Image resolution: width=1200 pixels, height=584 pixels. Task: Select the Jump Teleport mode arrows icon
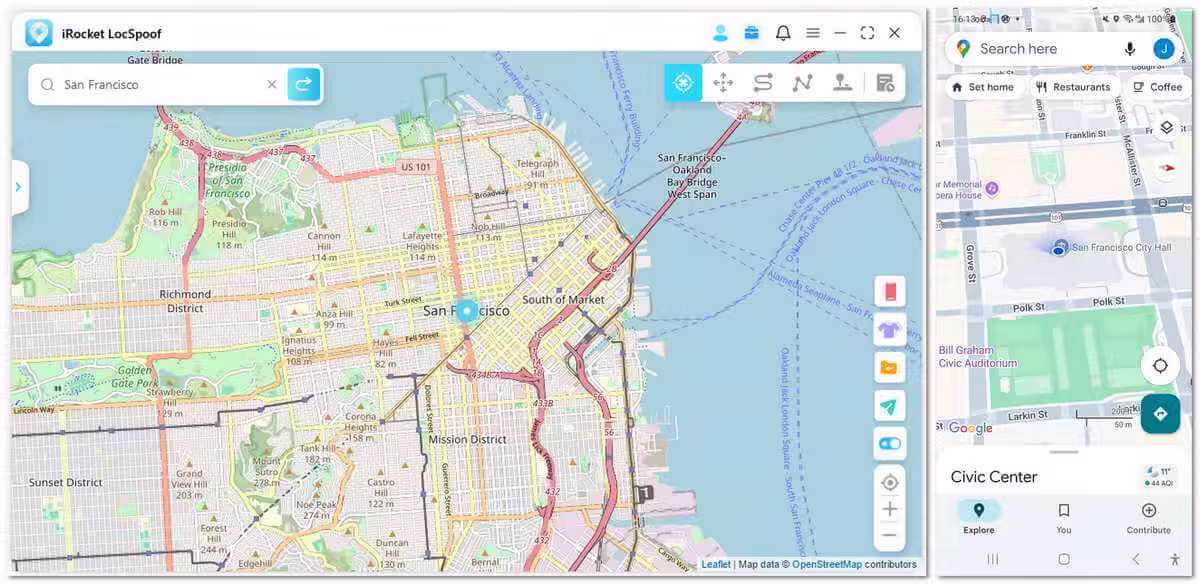tap(723, 83)
